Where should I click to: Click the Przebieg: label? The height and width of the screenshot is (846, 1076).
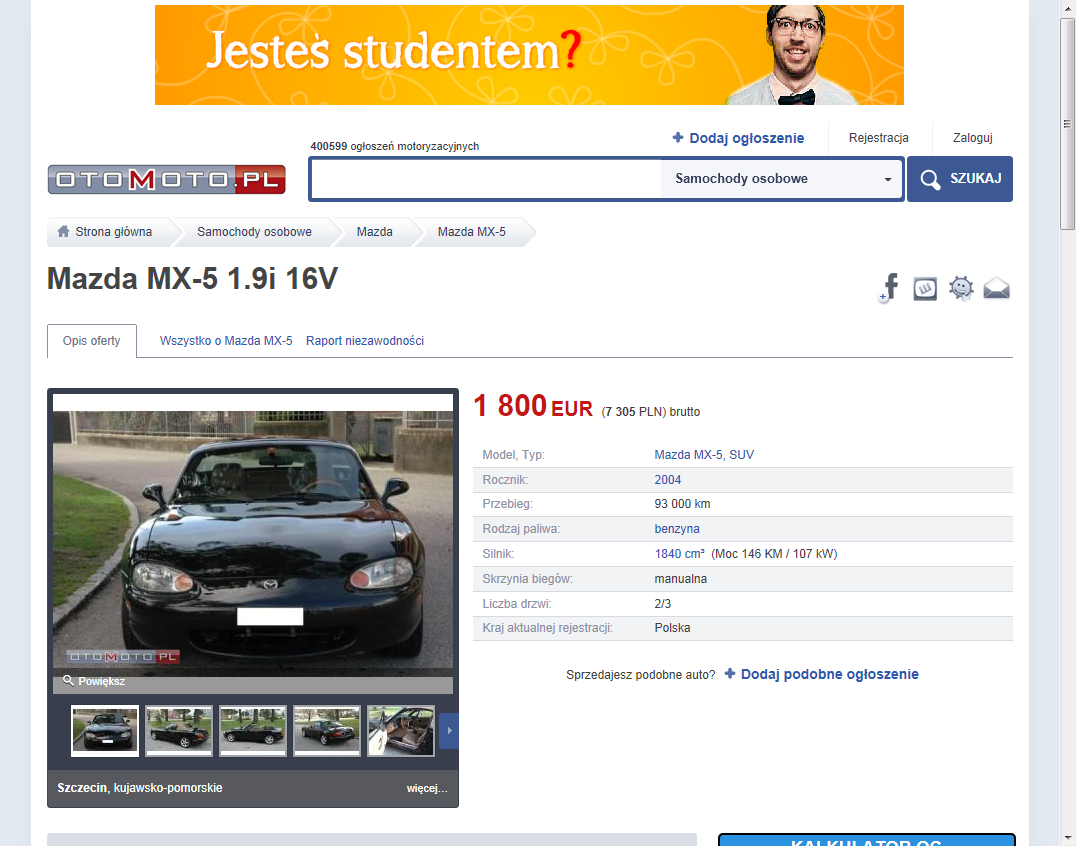pyautogui.click(x=507, y=504)
